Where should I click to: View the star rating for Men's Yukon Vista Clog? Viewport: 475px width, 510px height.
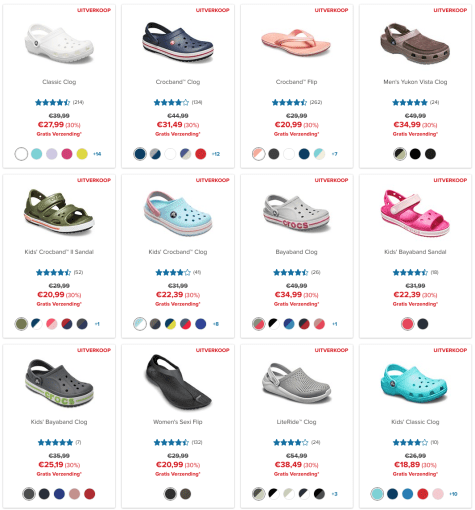pyautogui.click(x=410, y=102)
